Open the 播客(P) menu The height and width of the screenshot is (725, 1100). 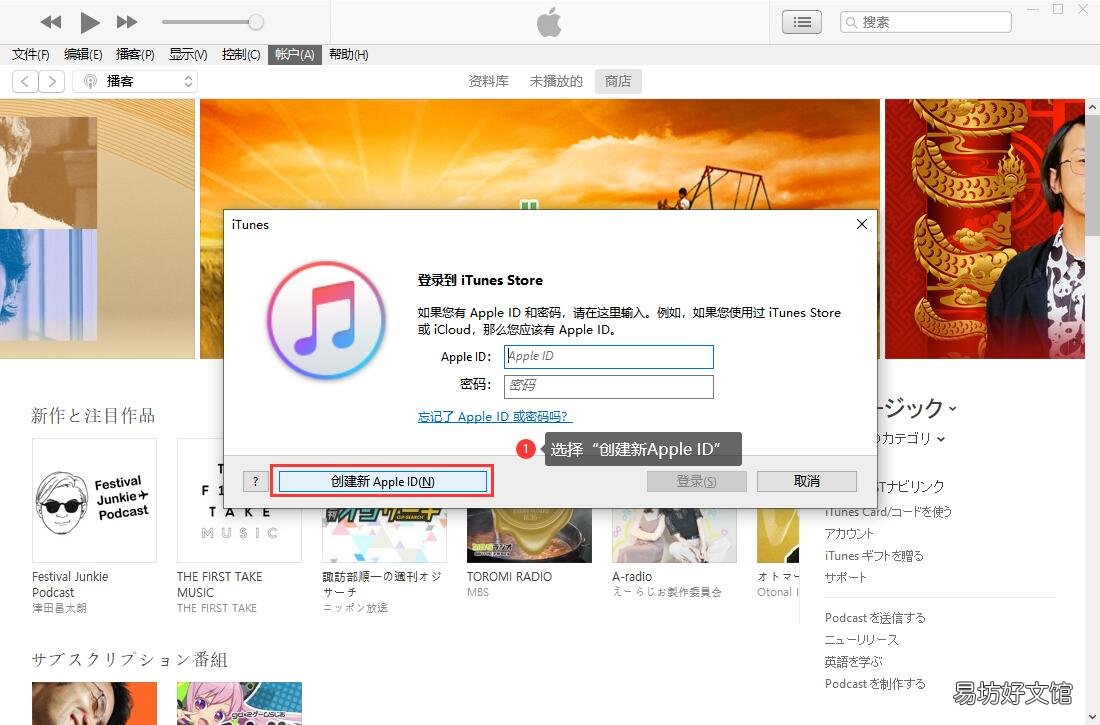[135, 55]
